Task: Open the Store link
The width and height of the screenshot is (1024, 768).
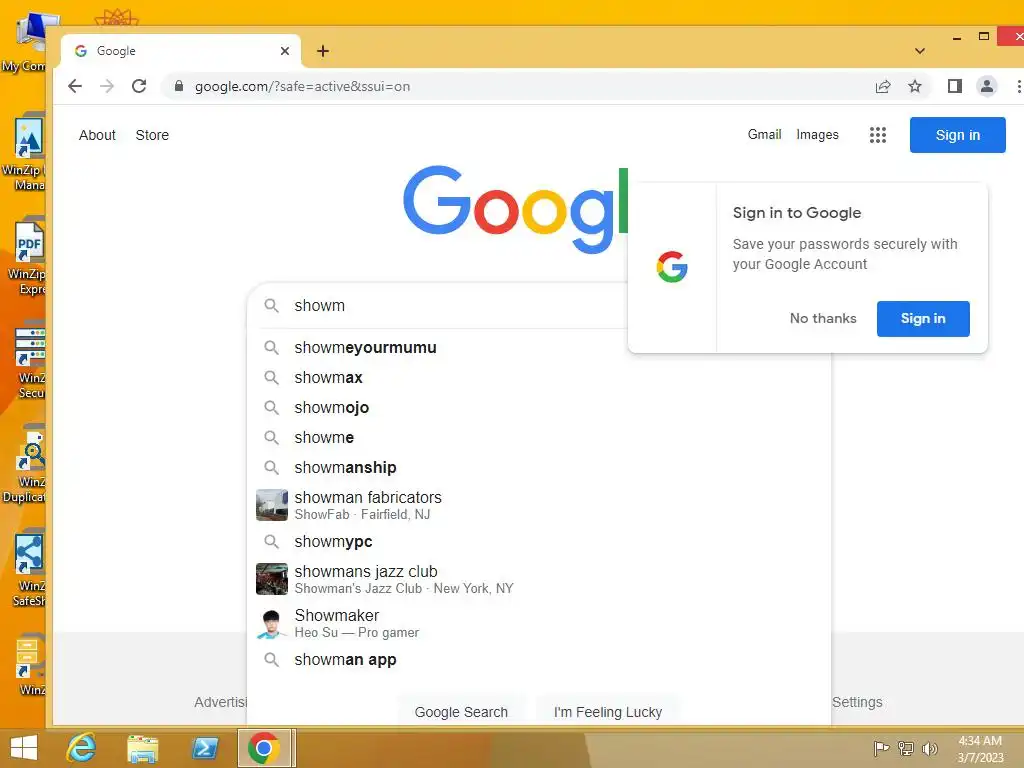Action: [152, 135]
